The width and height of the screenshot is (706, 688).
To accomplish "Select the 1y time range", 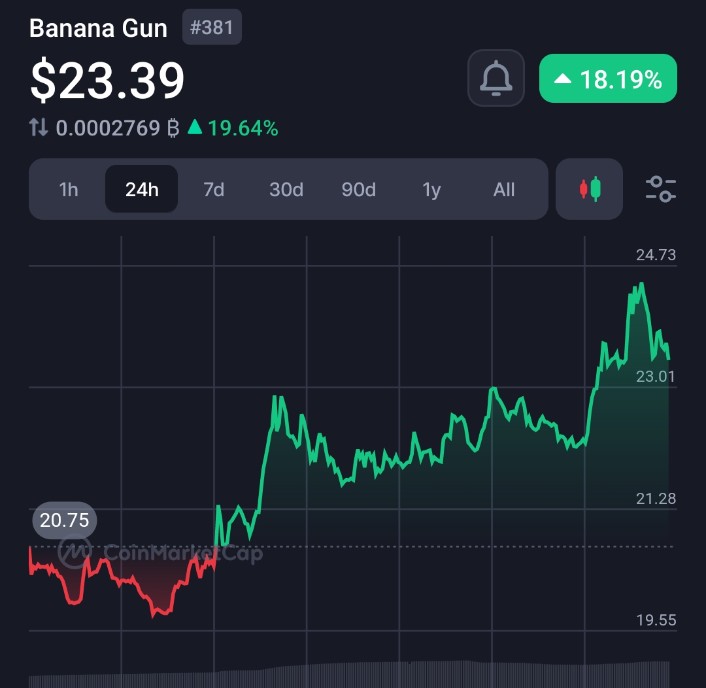I will [x=431, y=189].
